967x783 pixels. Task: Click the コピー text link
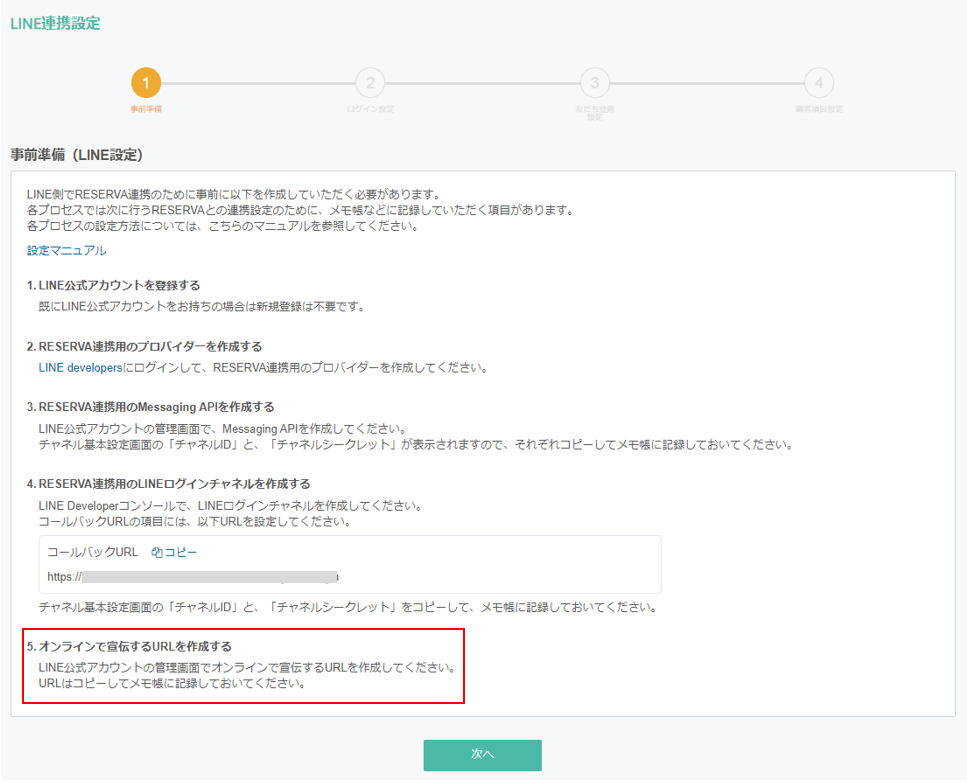(x=181, y=552)
